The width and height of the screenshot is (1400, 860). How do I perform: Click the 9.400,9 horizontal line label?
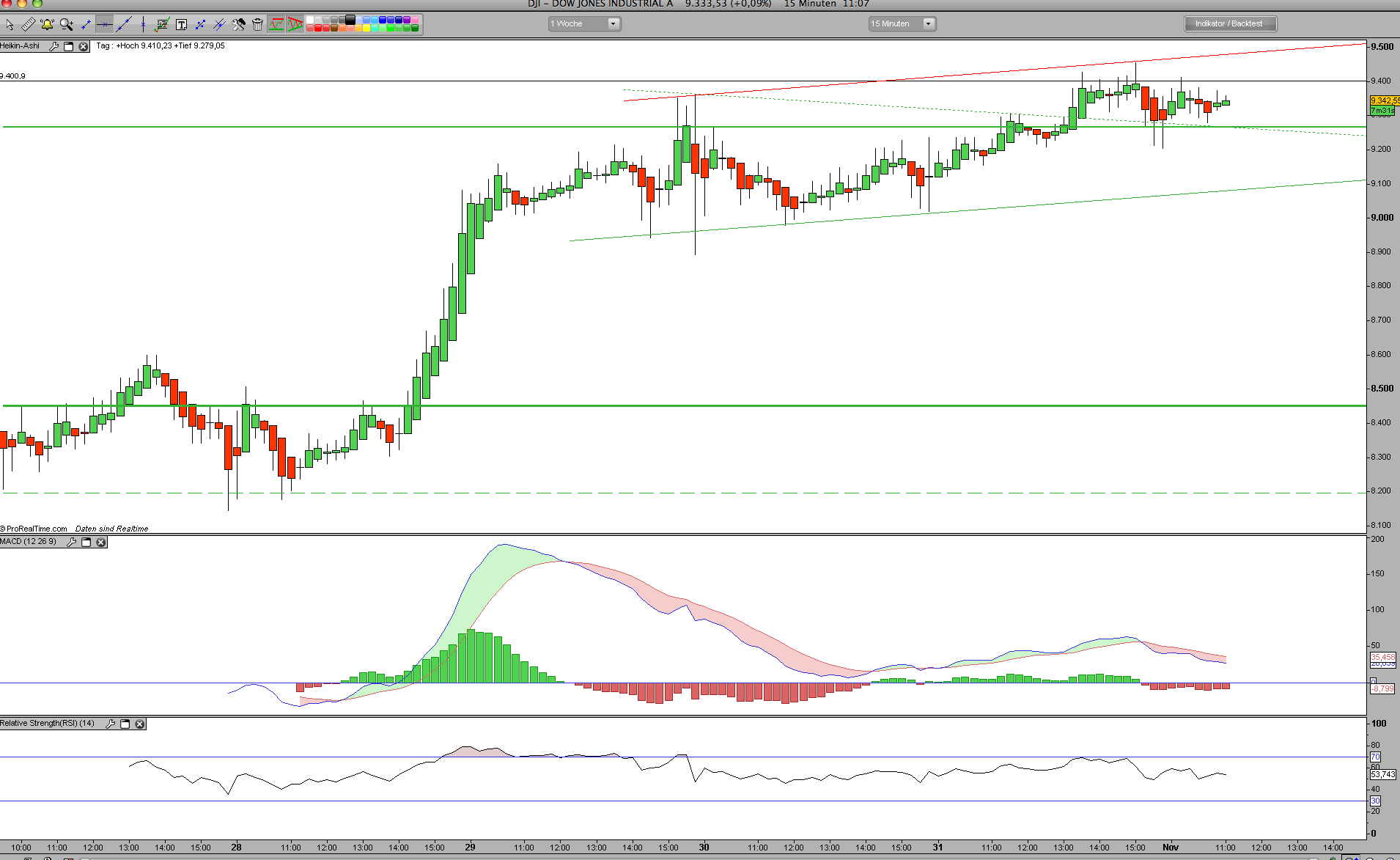(13, 76)
